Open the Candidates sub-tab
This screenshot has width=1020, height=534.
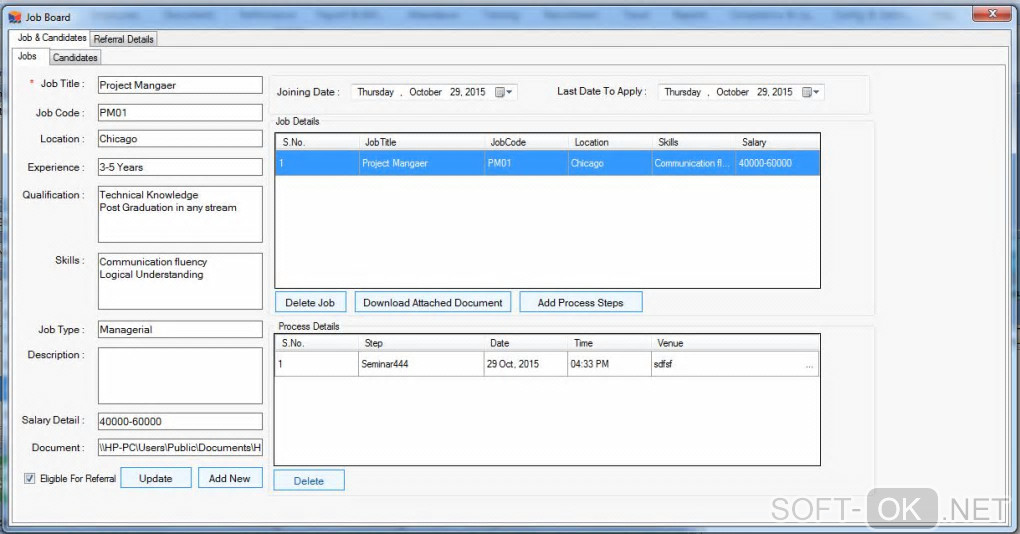pos(75,58)
